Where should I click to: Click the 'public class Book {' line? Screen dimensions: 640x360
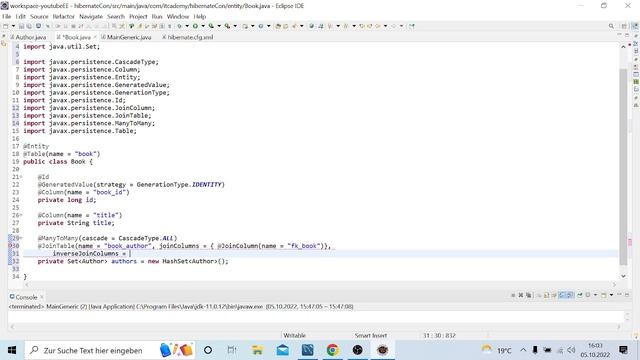click(x=58, y=162)
